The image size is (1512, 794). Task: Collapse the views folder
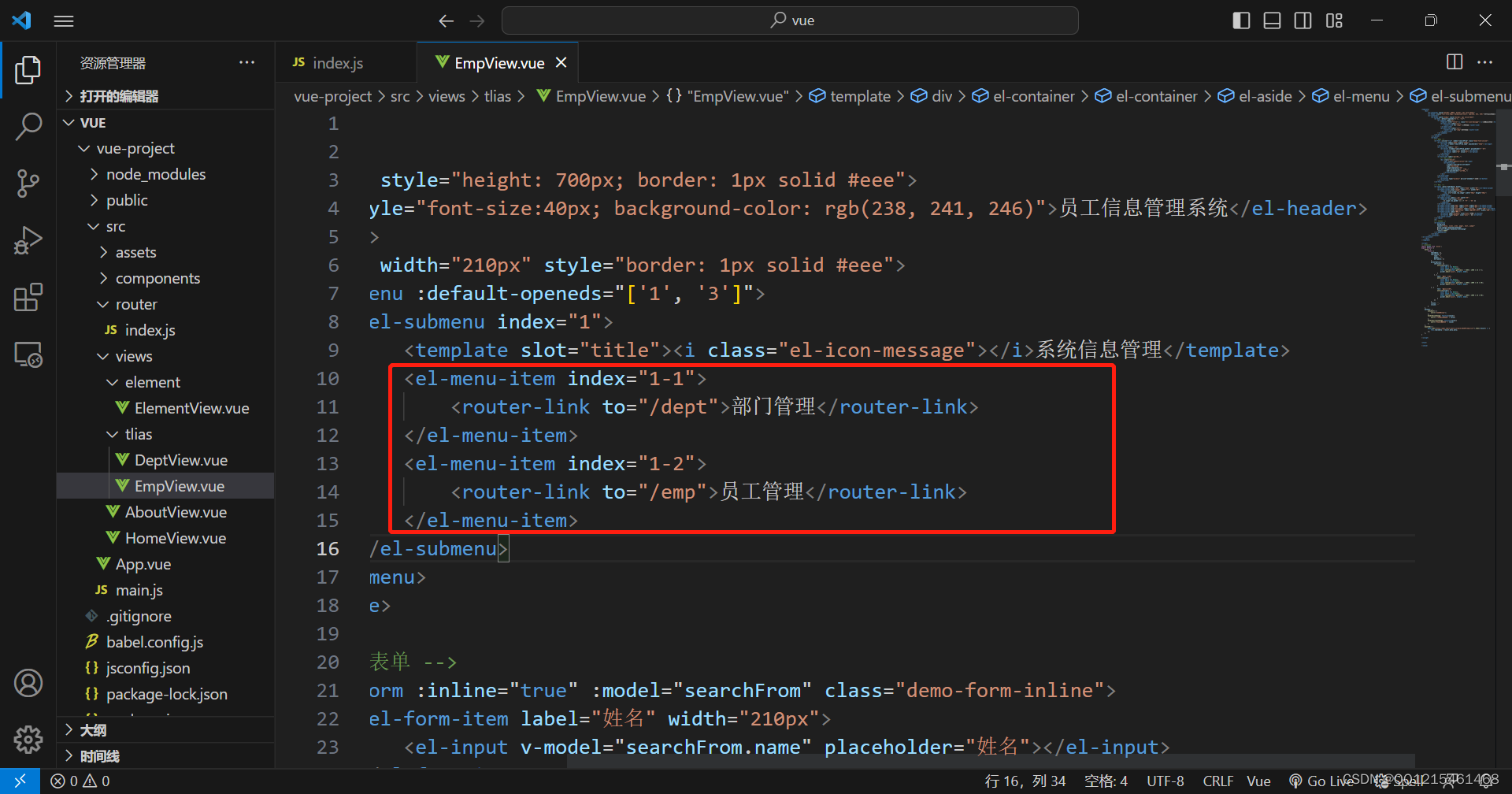click(165, 357)
